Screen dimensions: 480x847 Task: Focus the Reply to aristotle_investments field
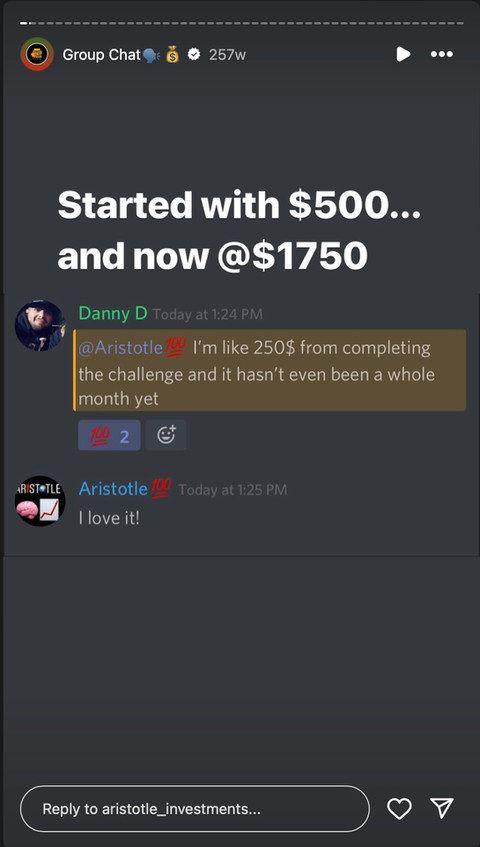coord(195,809)
